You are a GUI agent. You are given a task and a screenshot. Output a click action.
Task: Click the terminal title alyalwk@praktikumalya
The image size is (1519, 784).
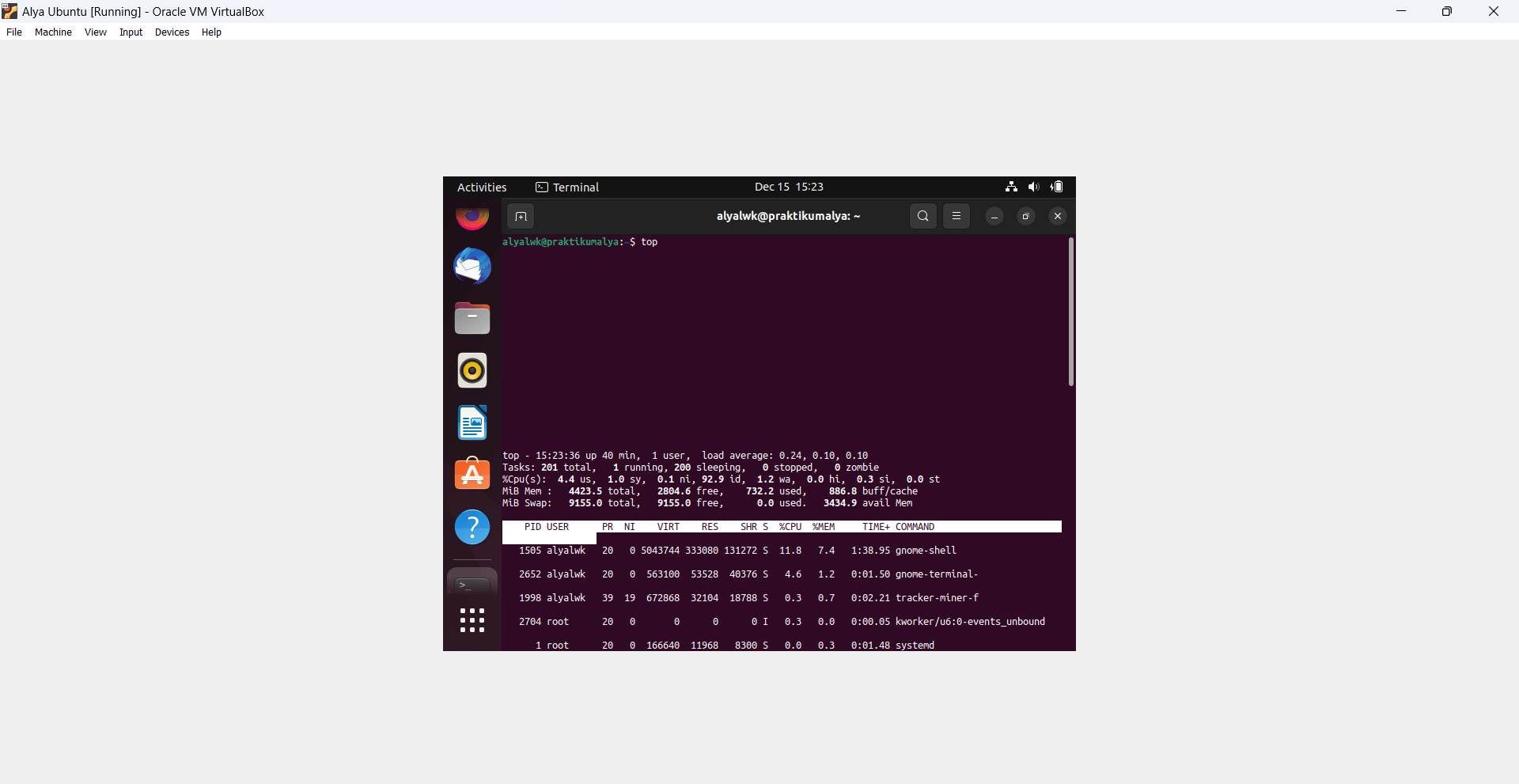[x=788, y=216]
